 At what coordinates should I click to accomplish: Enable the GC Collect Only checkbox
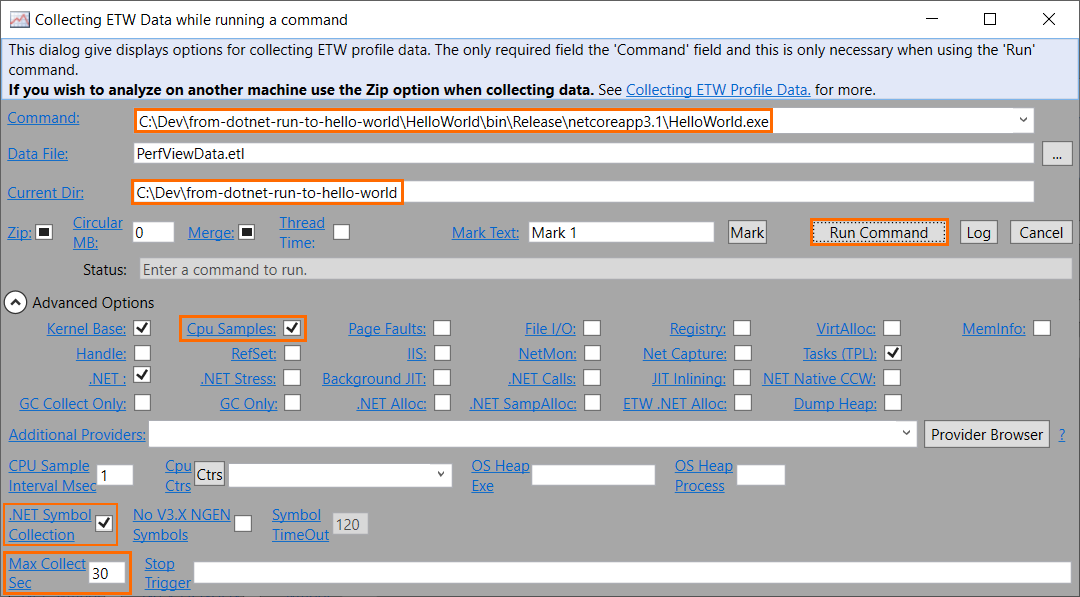point(143,402)
